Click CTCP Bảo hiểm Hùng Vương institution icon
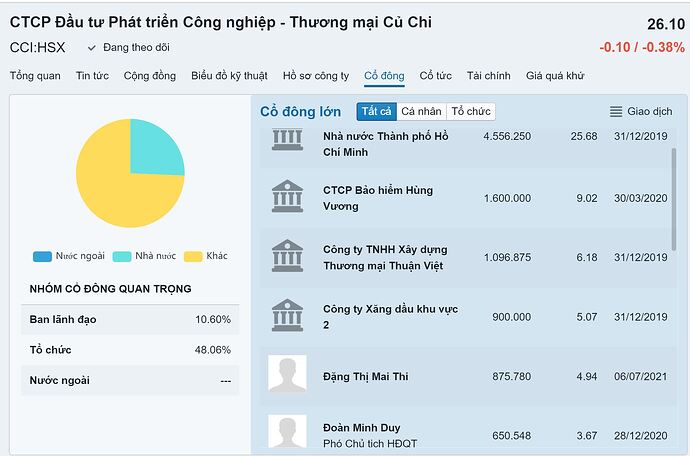The image size is (690, 456). pos(287,197)
